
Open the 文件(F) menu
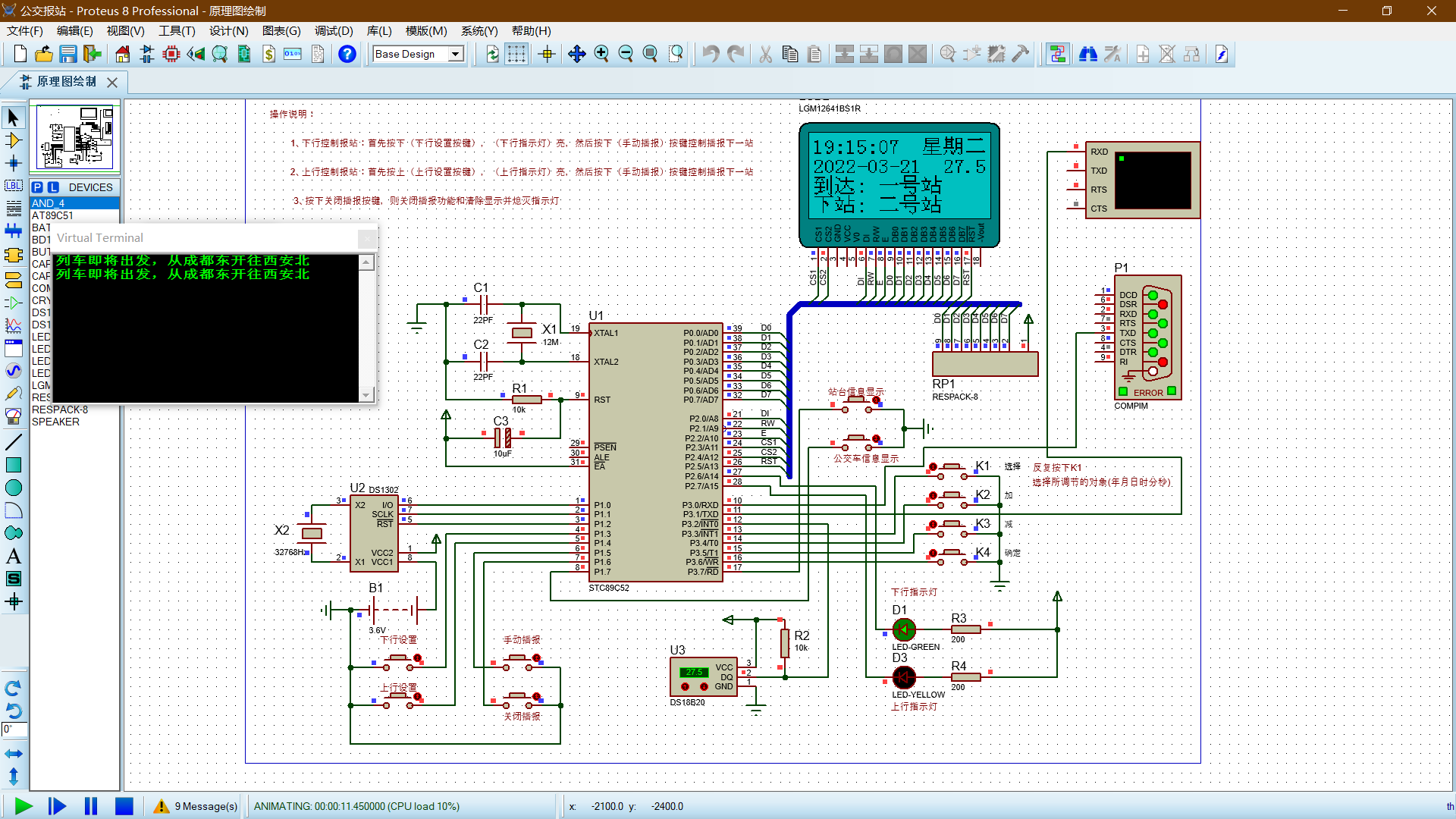point(25,31)
